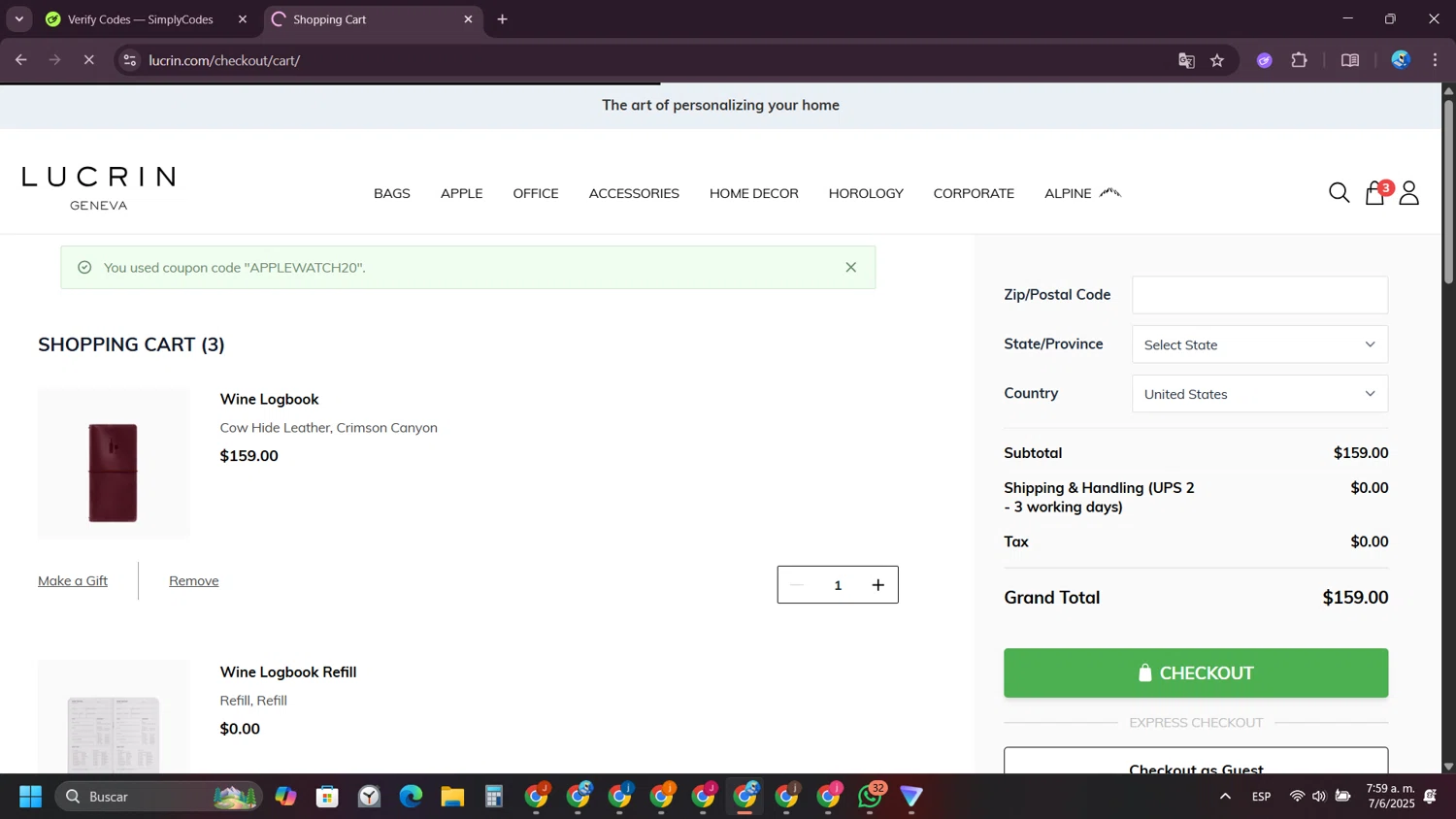Open the Windows Start menu

pyautogui.click(x=30, y=797)
